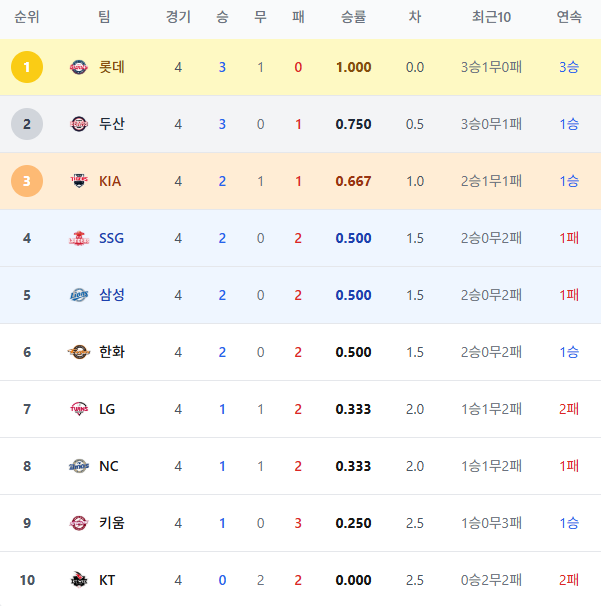This screenshot has width=601, height=606.
Task: Click the 3승 streak value for 롯데
Action: coord(569,67)
